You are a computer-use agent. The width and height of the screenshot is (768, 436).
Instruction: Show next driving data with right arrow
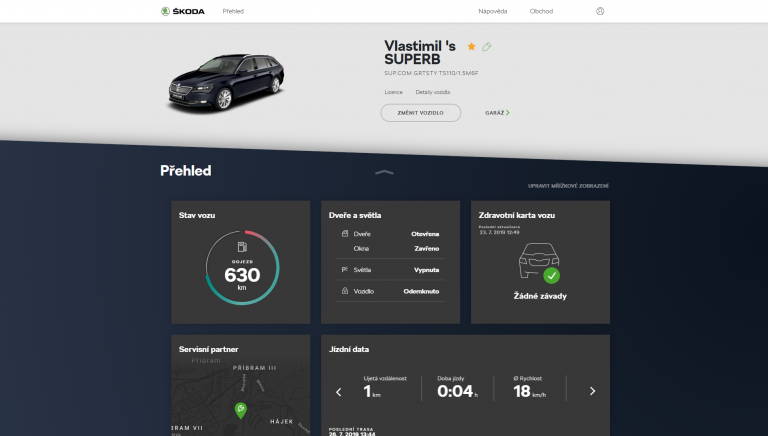coord(593,391)
